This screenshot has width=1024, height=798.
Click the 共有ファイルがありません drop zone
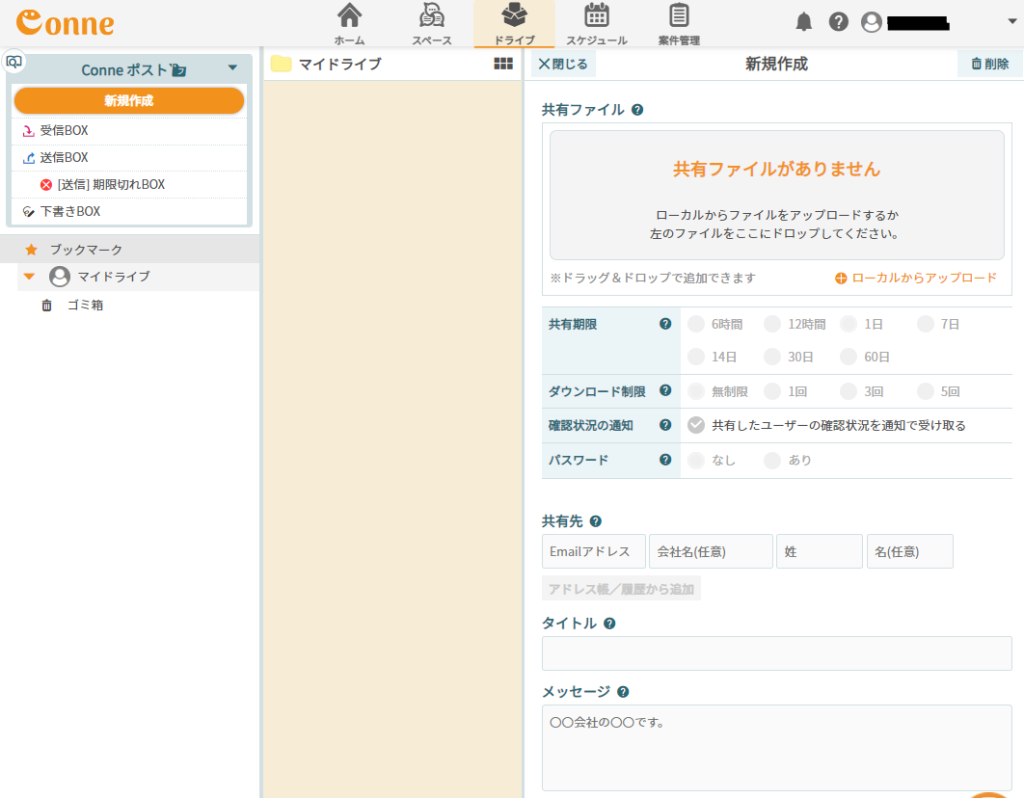pos(776,195)
